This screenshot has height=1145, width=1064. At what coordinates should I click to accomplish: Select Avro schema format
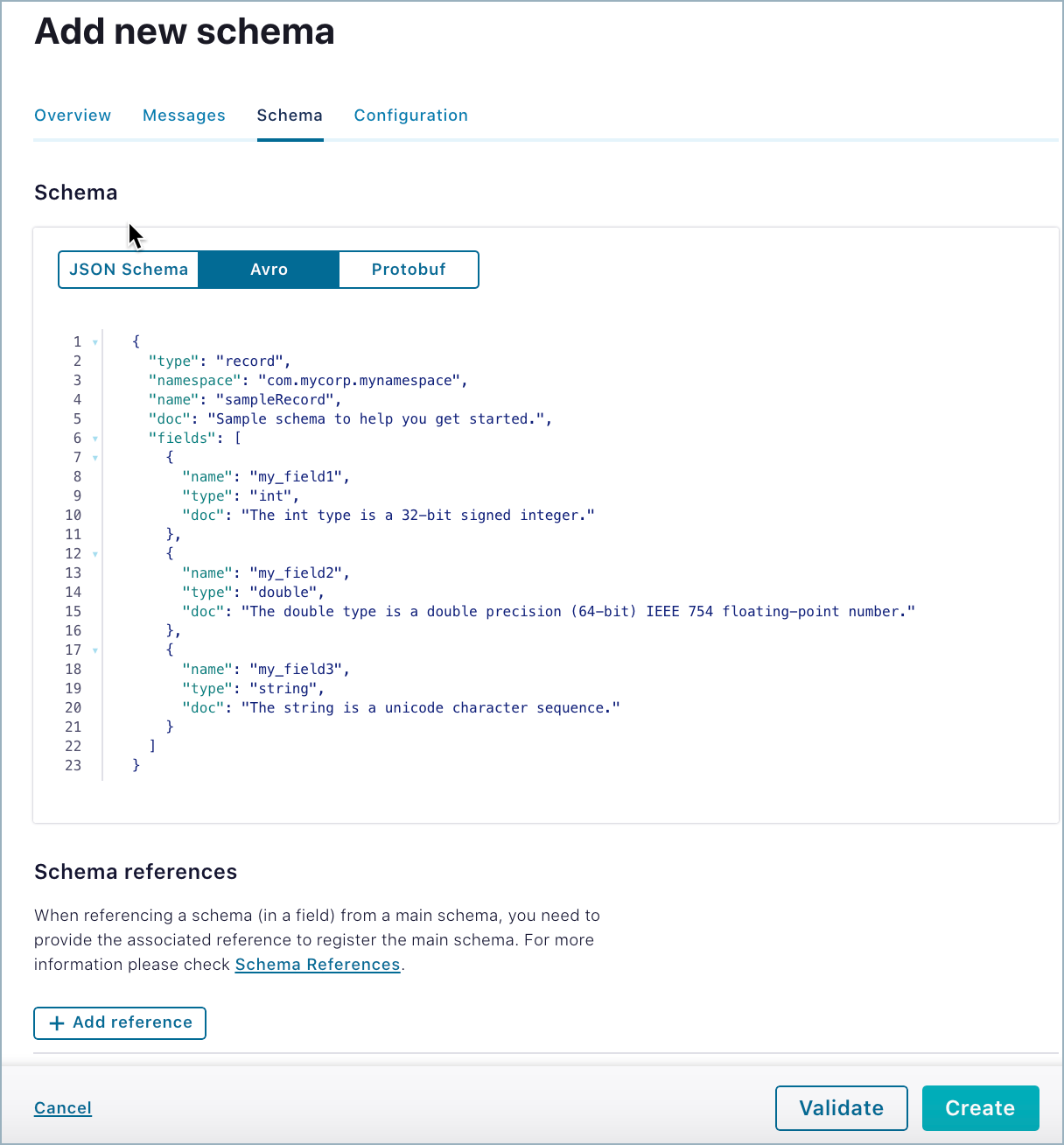point(269,270)
